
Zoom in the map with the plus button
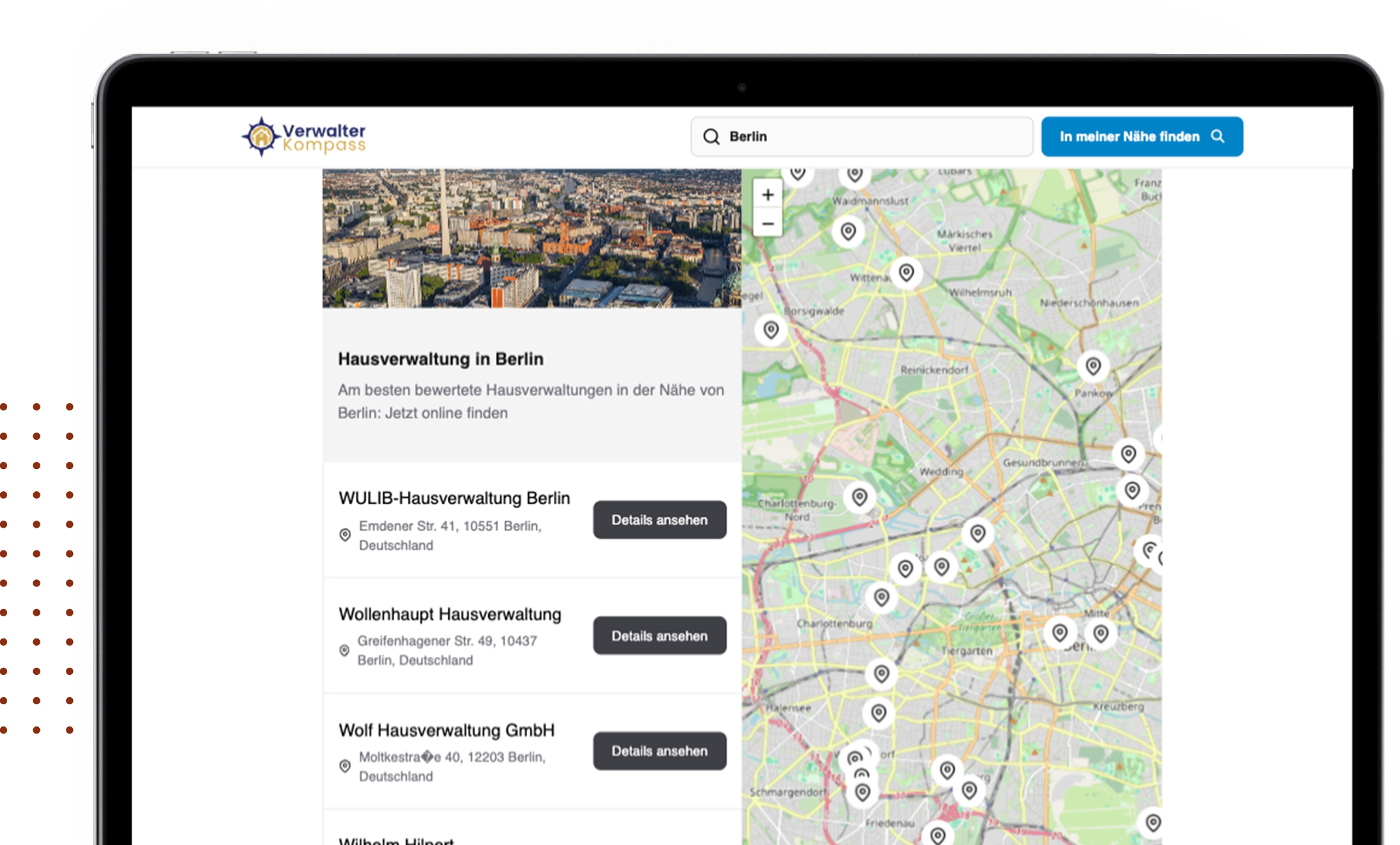[768, 195]
